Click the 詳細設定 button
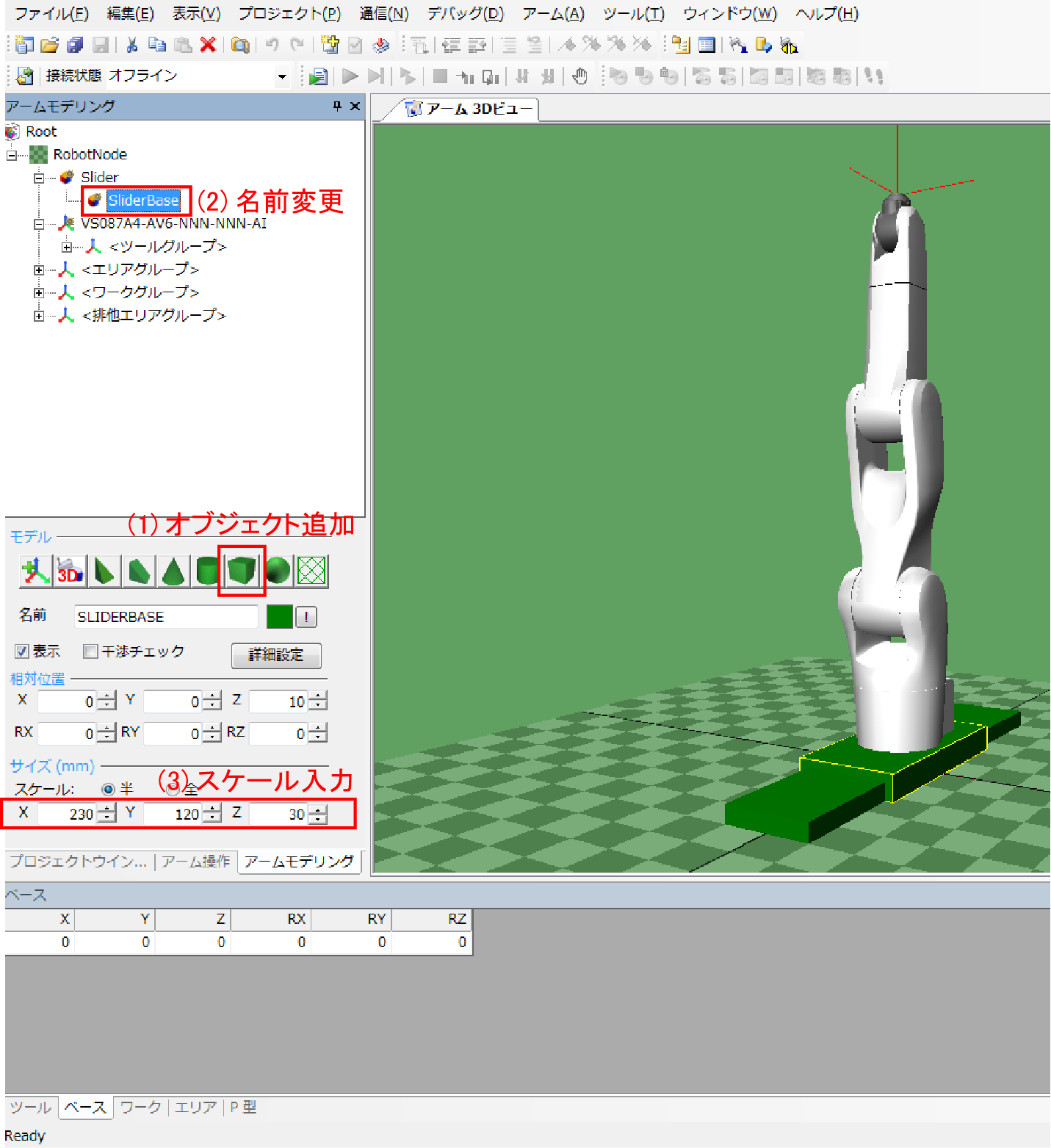This screenshot has width=1051, height=1148. 276,655
